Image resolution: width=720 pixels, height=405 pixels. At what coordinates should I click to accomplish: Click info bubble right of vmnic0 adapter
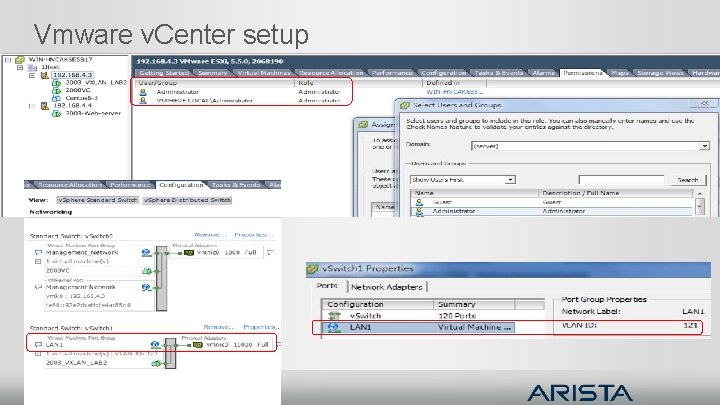click(270, 252)
